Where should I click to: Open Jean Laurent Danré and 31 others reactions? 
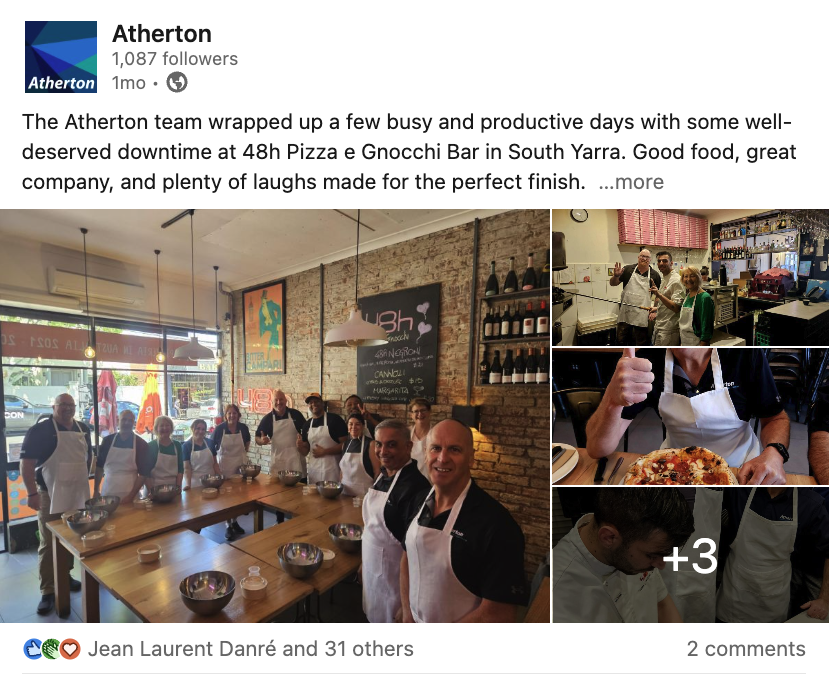click(251, 649)
